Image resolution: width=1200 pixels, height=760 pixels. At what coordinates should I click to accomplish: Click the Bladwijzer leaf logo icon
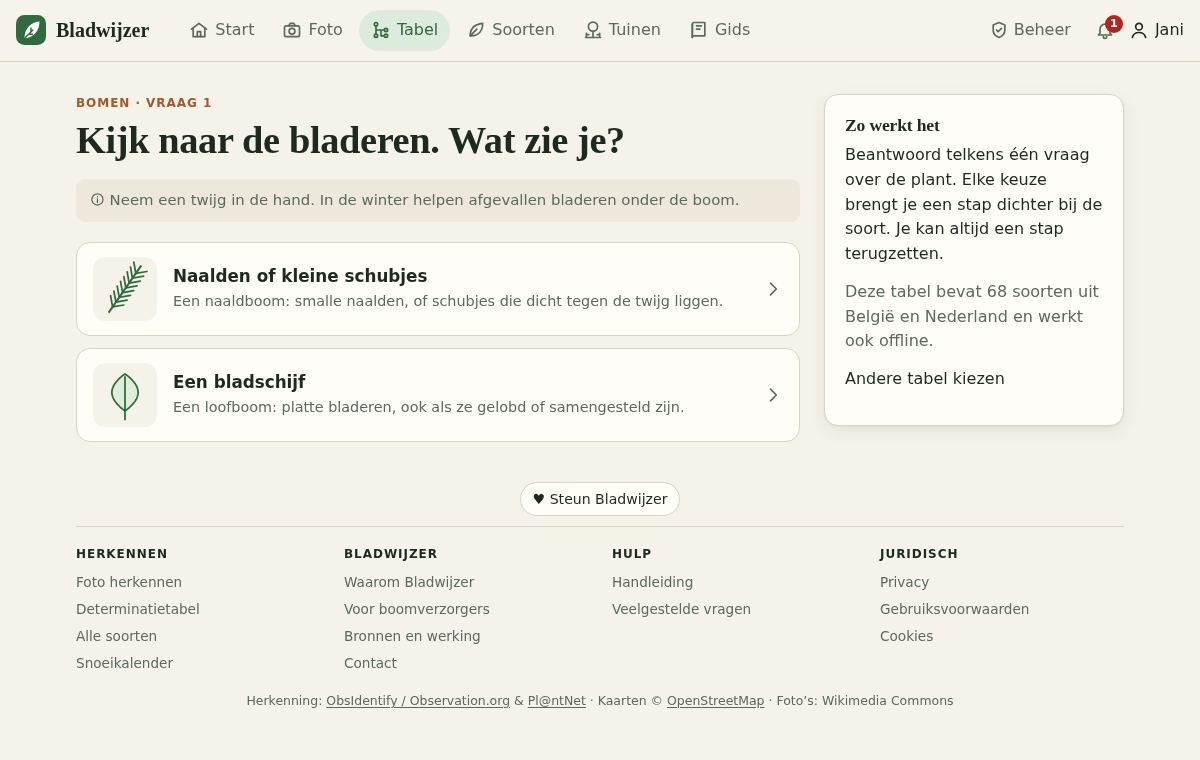31,30
